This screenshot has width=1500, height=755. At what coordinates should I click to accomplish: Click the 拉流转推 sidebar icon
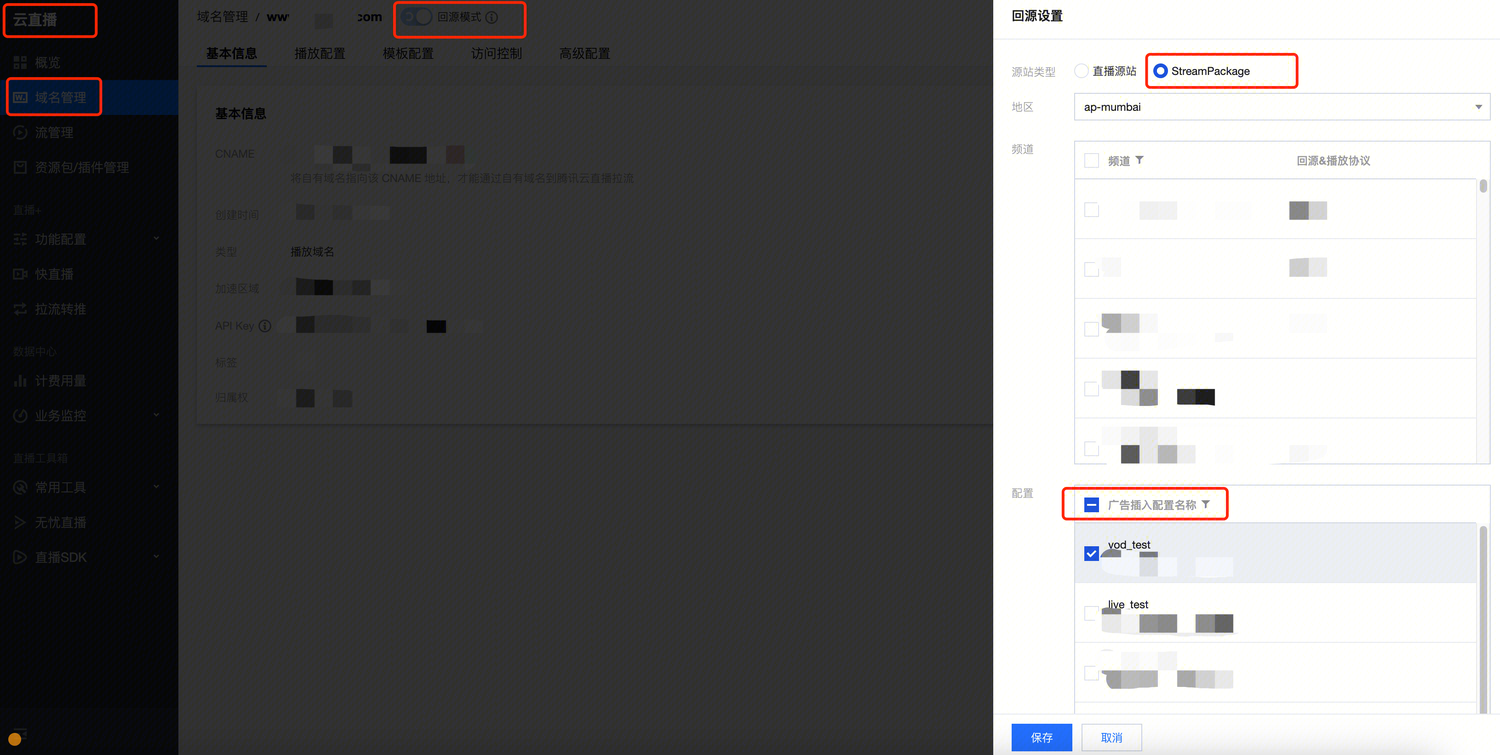20,309
